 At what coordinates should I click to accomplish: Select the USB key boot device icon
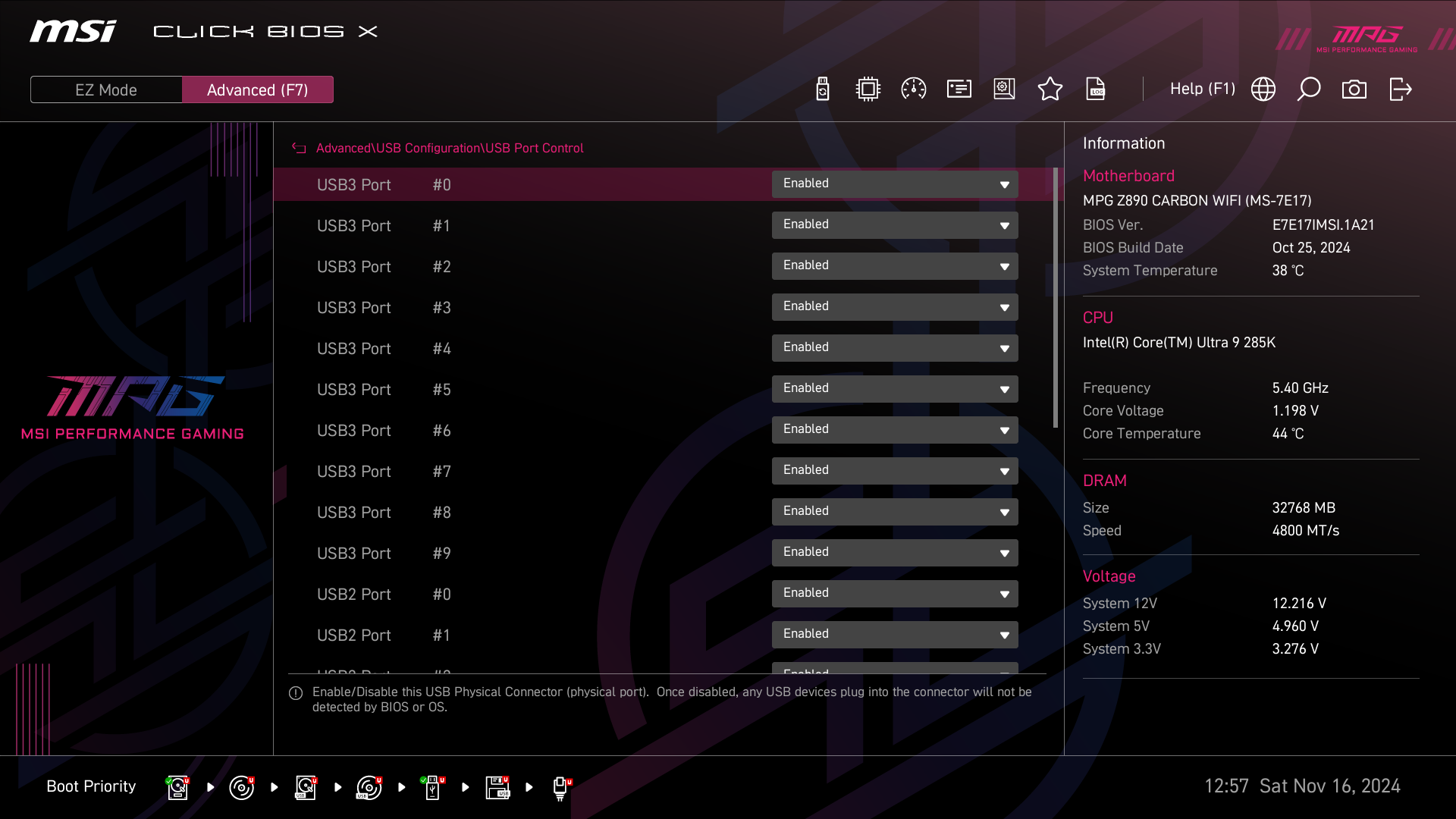[x=433, y=788]
